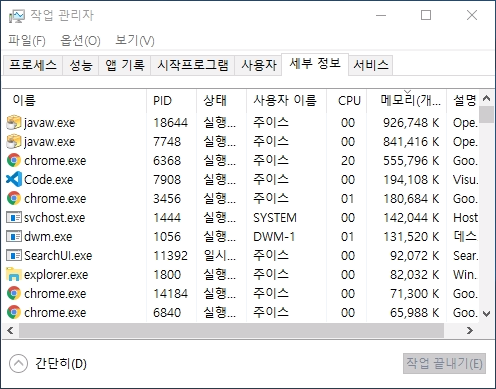Click javaw.exe icon in PID 18644 row
The width and height of the screenshot is (496, 389).
[14, 122]
